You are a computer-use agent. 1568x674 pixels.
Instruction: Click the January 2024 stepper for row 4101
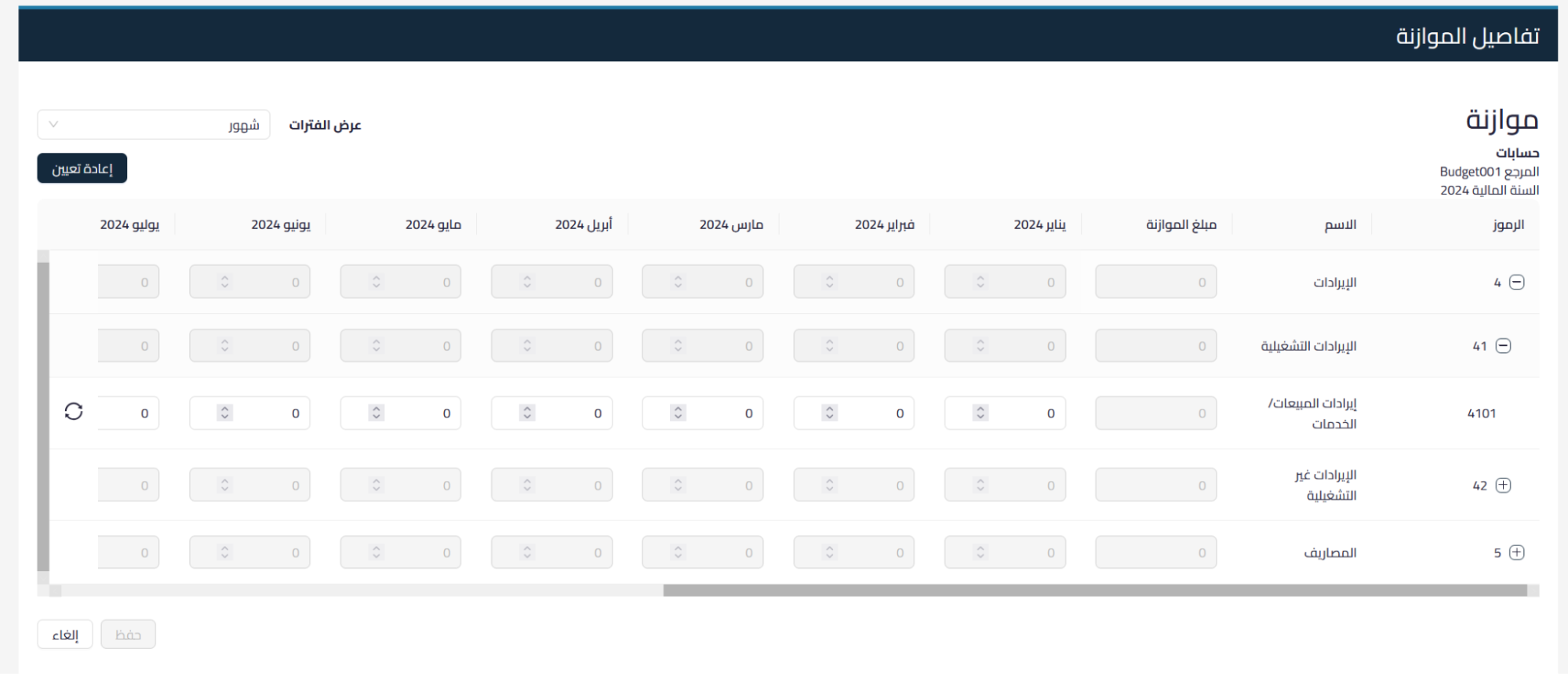pyautogui.click(x=980, y=413)
